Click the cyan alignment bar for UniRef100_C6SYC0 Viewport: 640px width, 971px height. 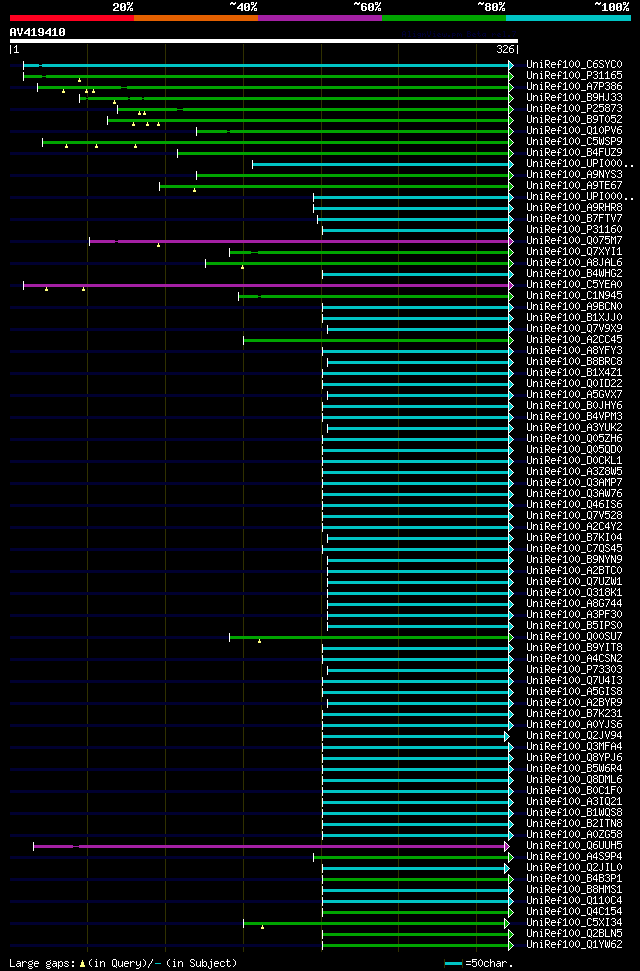point(268,65)
